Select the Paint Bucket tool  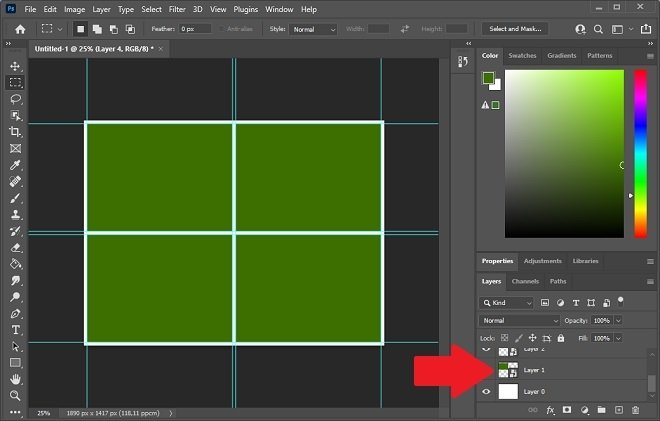click(x=15, y=264)
